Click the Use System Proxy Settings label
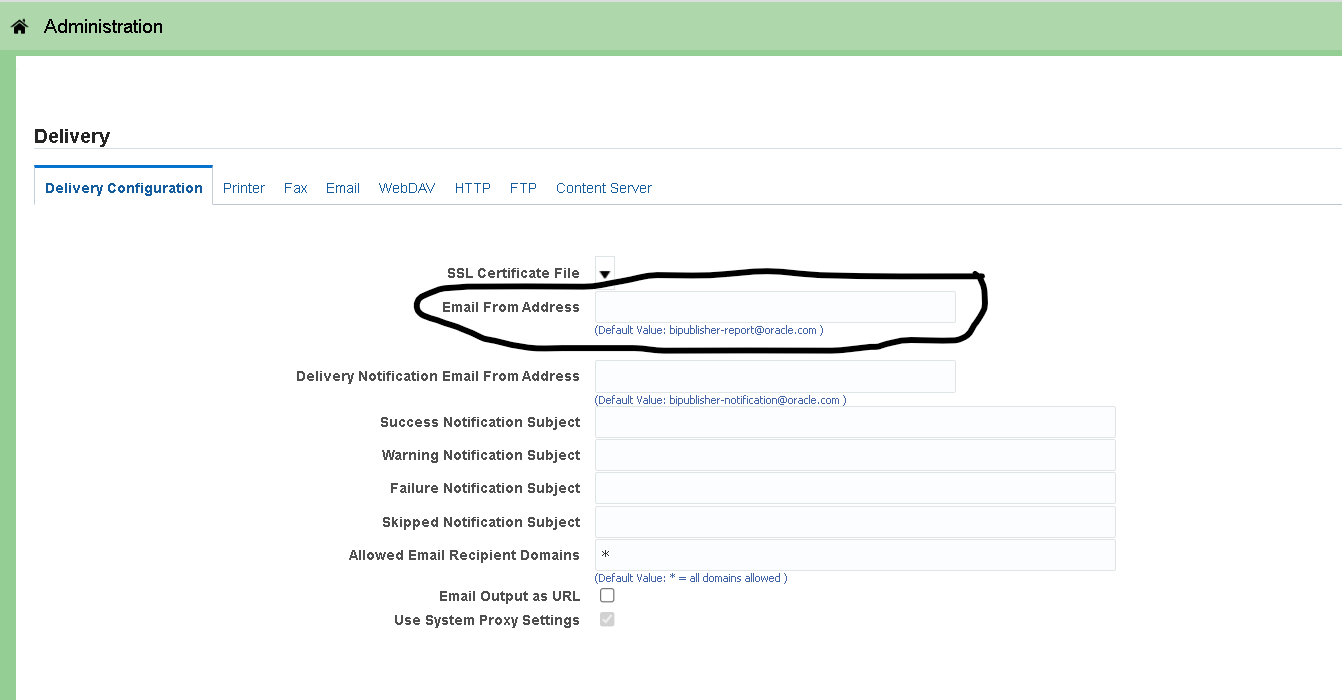Viewport: 1342px width, 700px height. (x=487, y=620)
